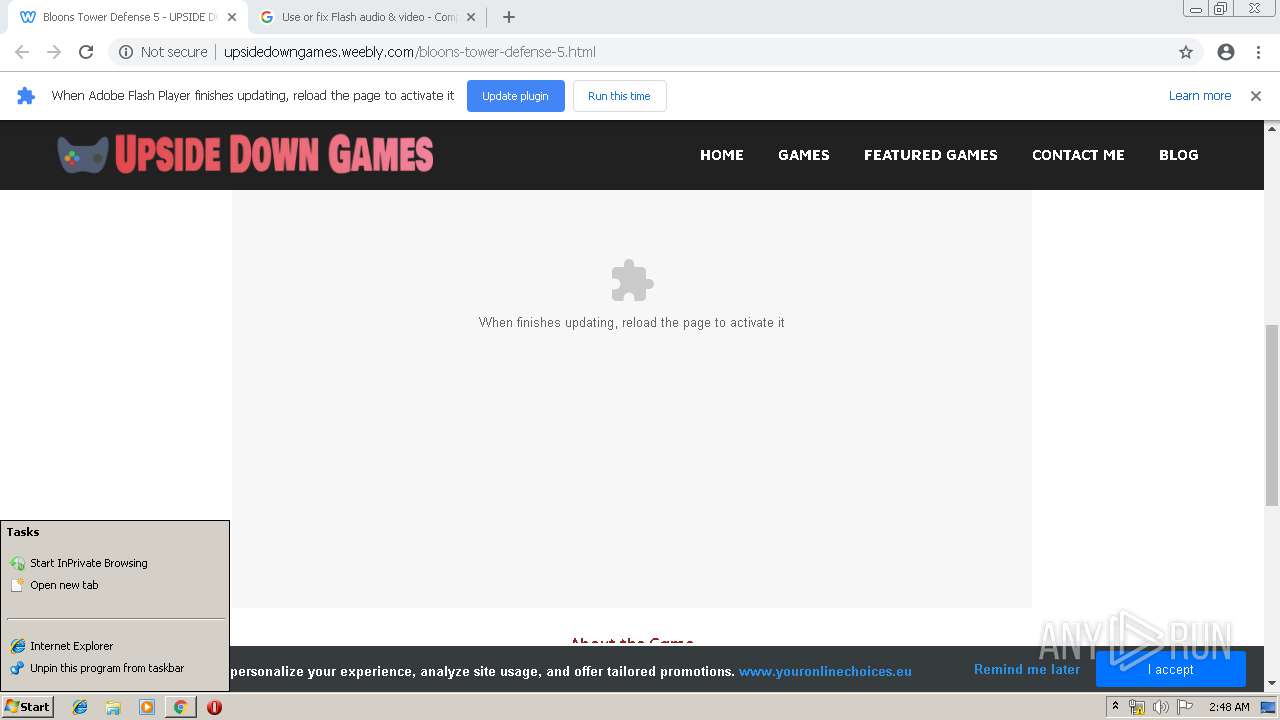Click scrollbar down arrow
The image size is (1280, 720).
1272,683
